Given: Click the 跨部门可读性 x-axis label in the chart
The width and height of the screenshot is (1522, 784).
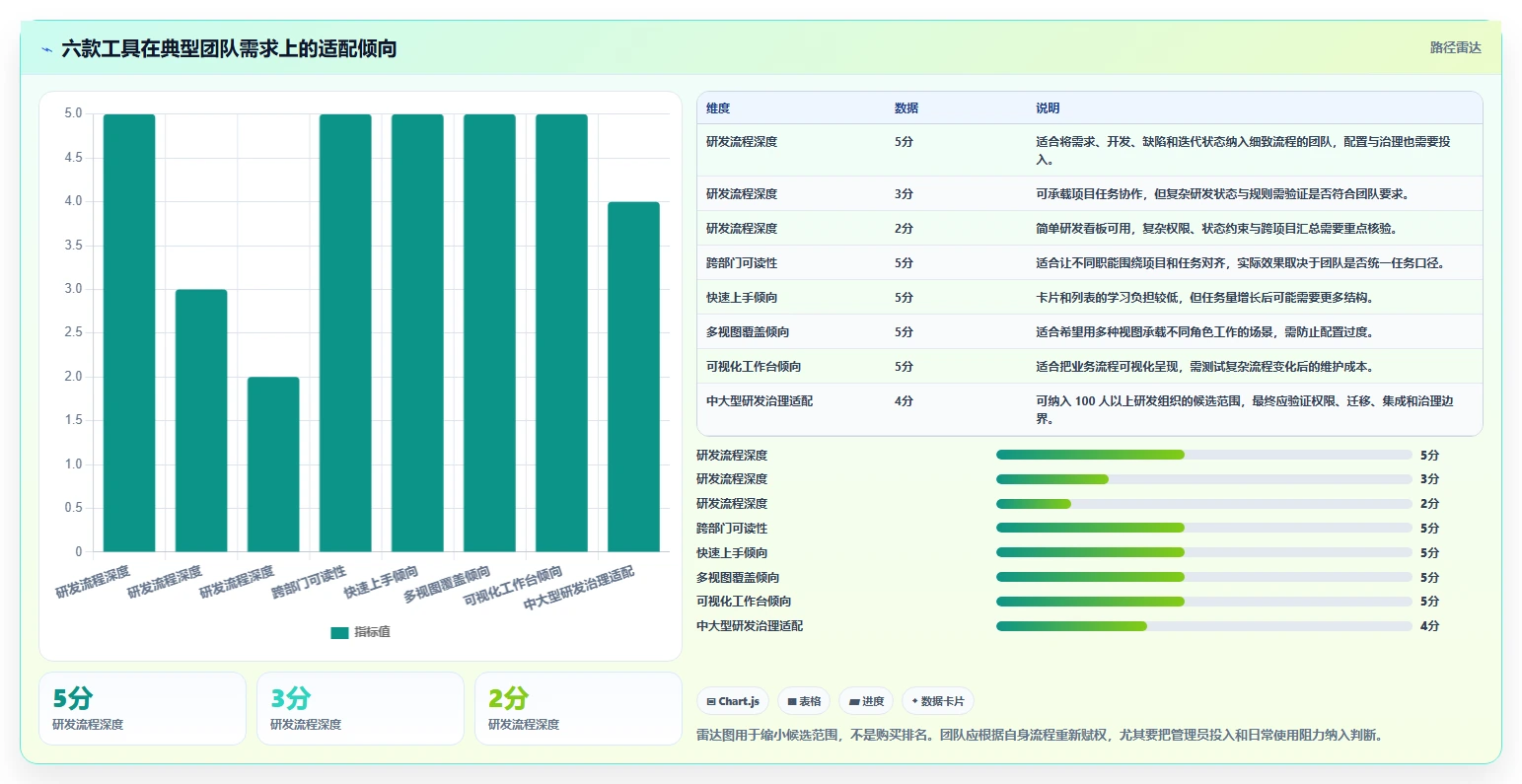Looking at the screenshot, I should pyautogui.click(x=310, y=583).
